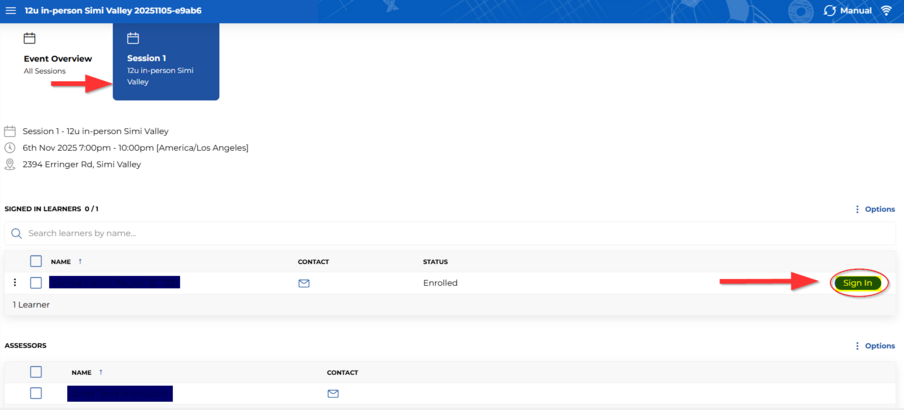
Task: Sort learners by Name column arrow
Action: 80,261
